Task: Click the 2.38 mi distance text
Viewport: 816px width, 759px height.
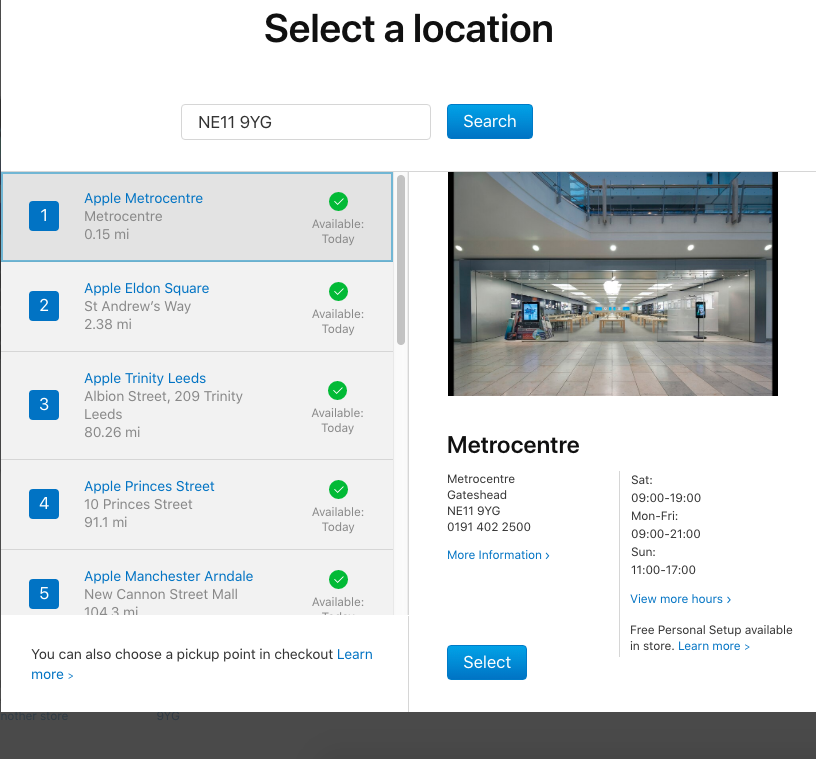Action: pos(108,324)
